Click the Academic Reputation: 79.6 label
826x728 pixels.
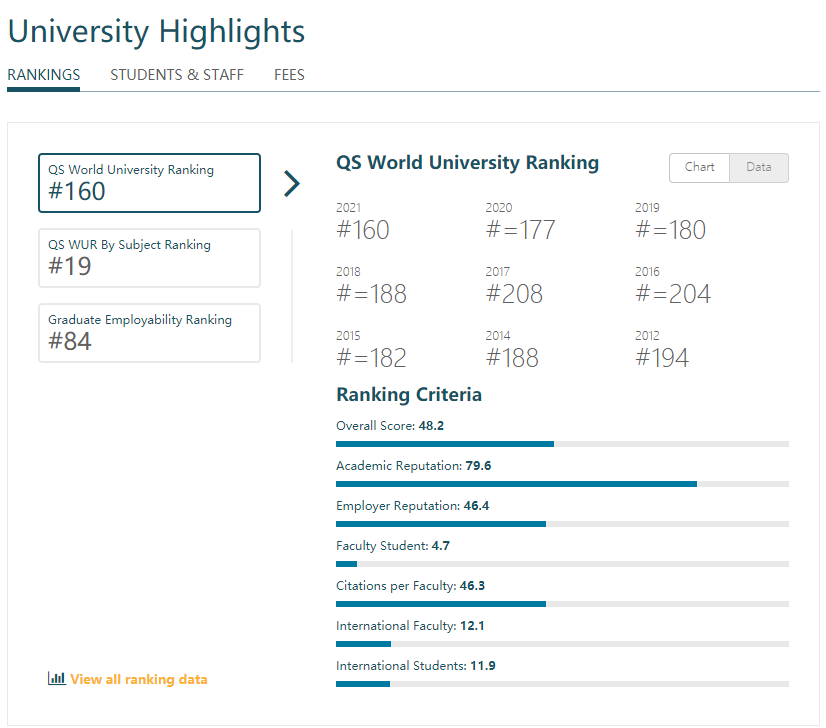pyautogui.click(x=414, y=466)
